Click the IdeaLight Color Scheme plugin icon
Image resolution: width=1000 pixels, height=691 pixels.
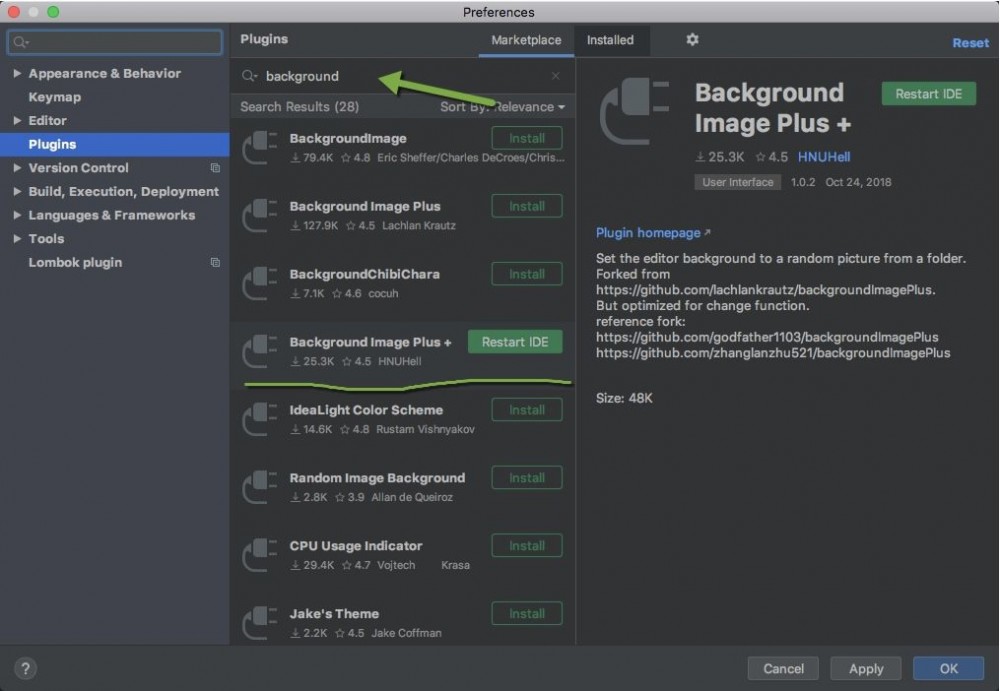pos(260,419)
